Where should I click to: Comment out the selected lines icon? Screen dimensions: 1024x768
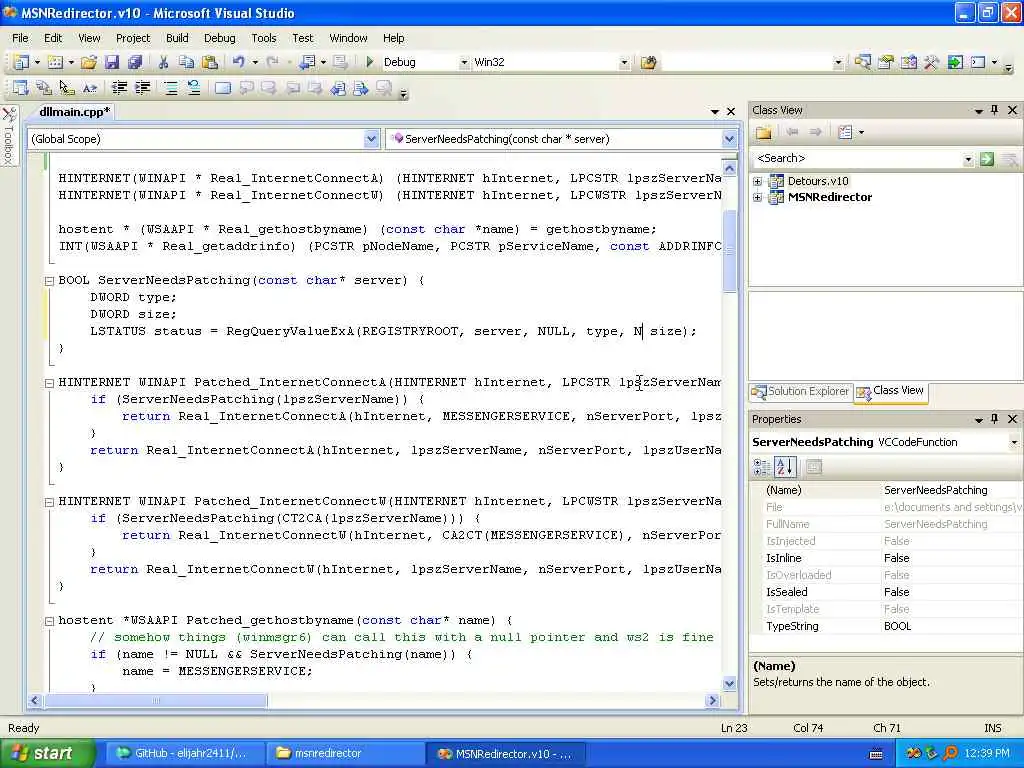pos(171,88)
